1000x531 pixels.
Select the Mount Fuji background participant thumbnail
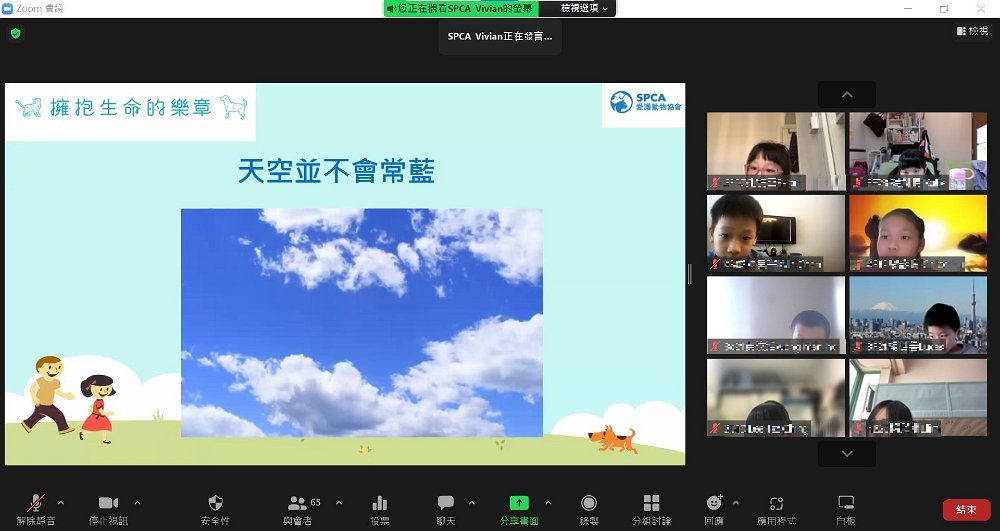[917, 315]
